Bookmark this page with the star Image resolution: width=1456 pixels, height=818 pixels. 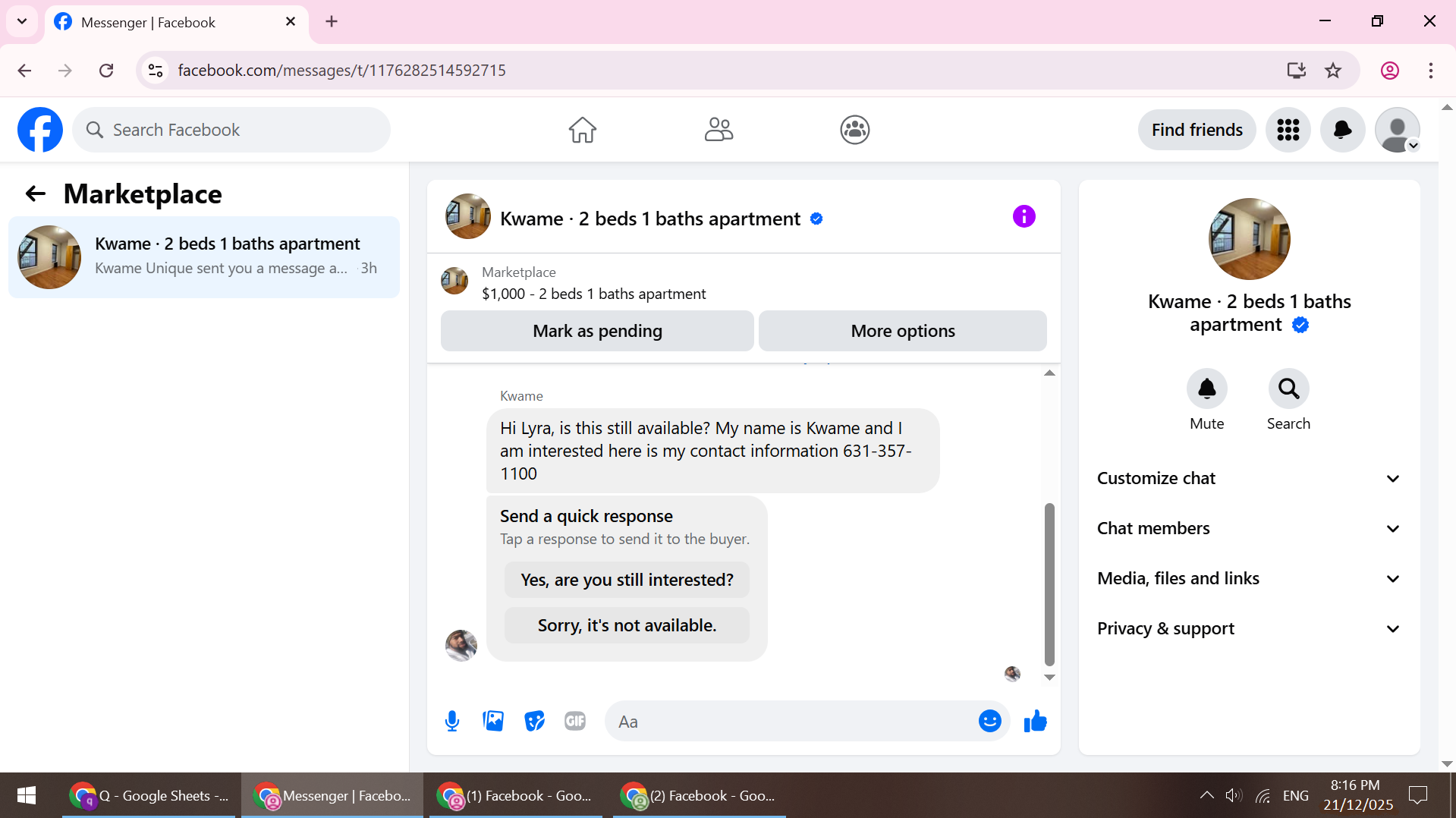point(1333,71)
